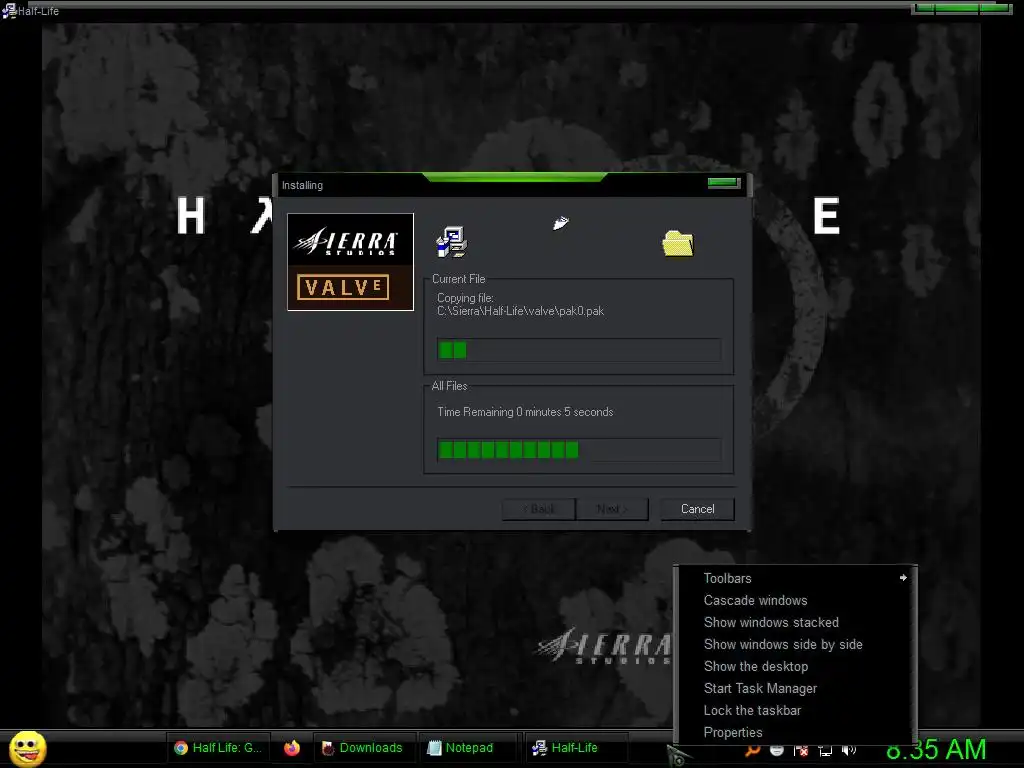Click the Installing dialog green title button

(x=724, y=183)
